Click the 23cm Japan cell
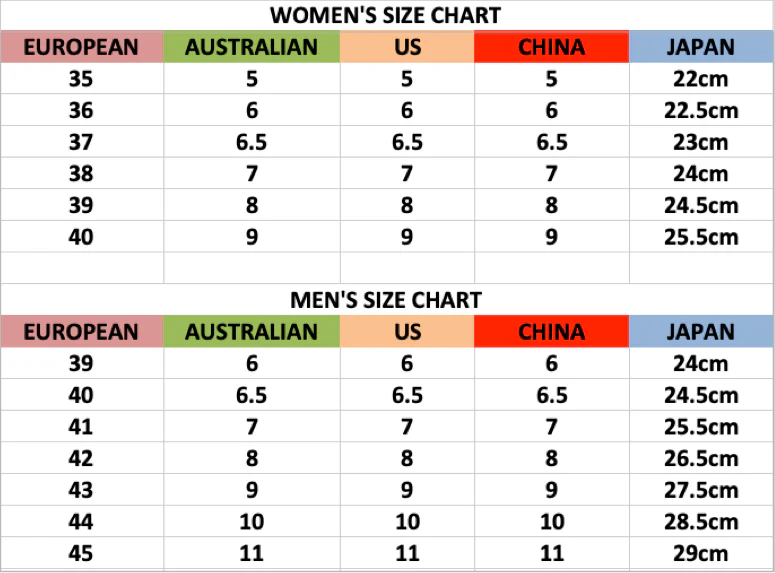This screenshot has height=573, width=775. [701, 142]
